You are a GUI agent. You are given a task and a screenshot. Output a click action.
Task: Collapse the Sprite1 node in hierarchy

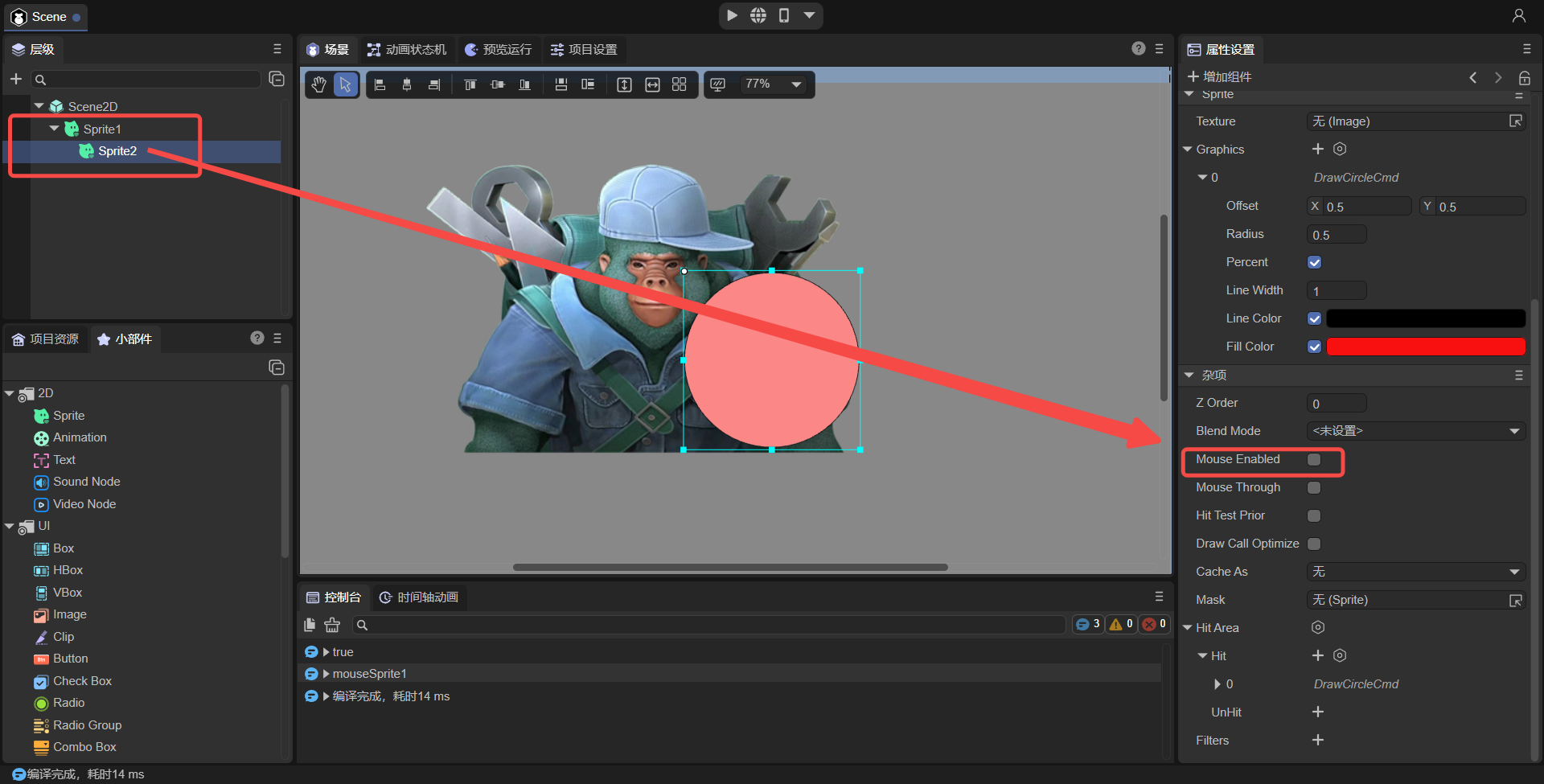tap(54, 129)
